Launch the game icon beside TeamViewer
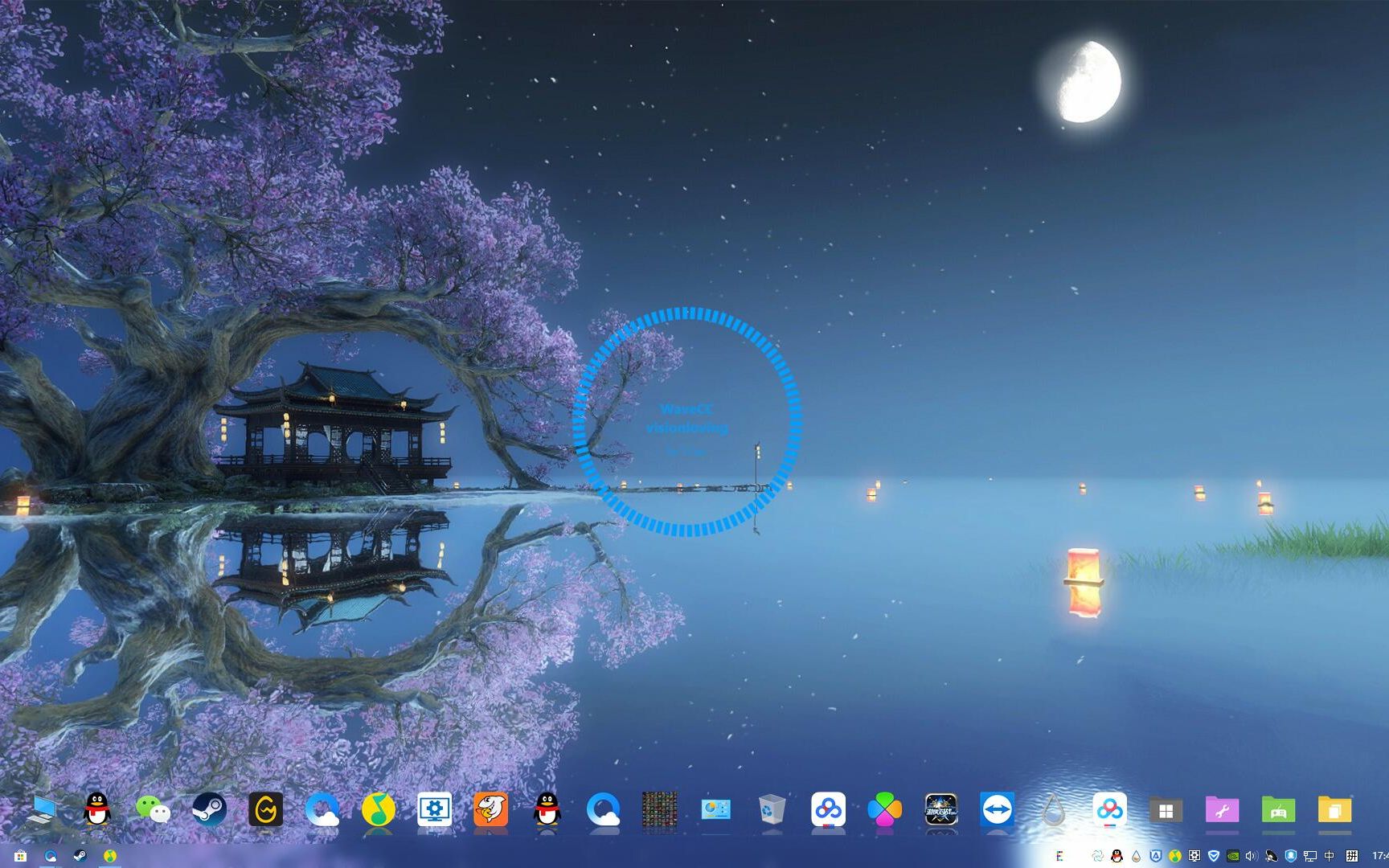Screen dimensions: 1389x868 940,810
